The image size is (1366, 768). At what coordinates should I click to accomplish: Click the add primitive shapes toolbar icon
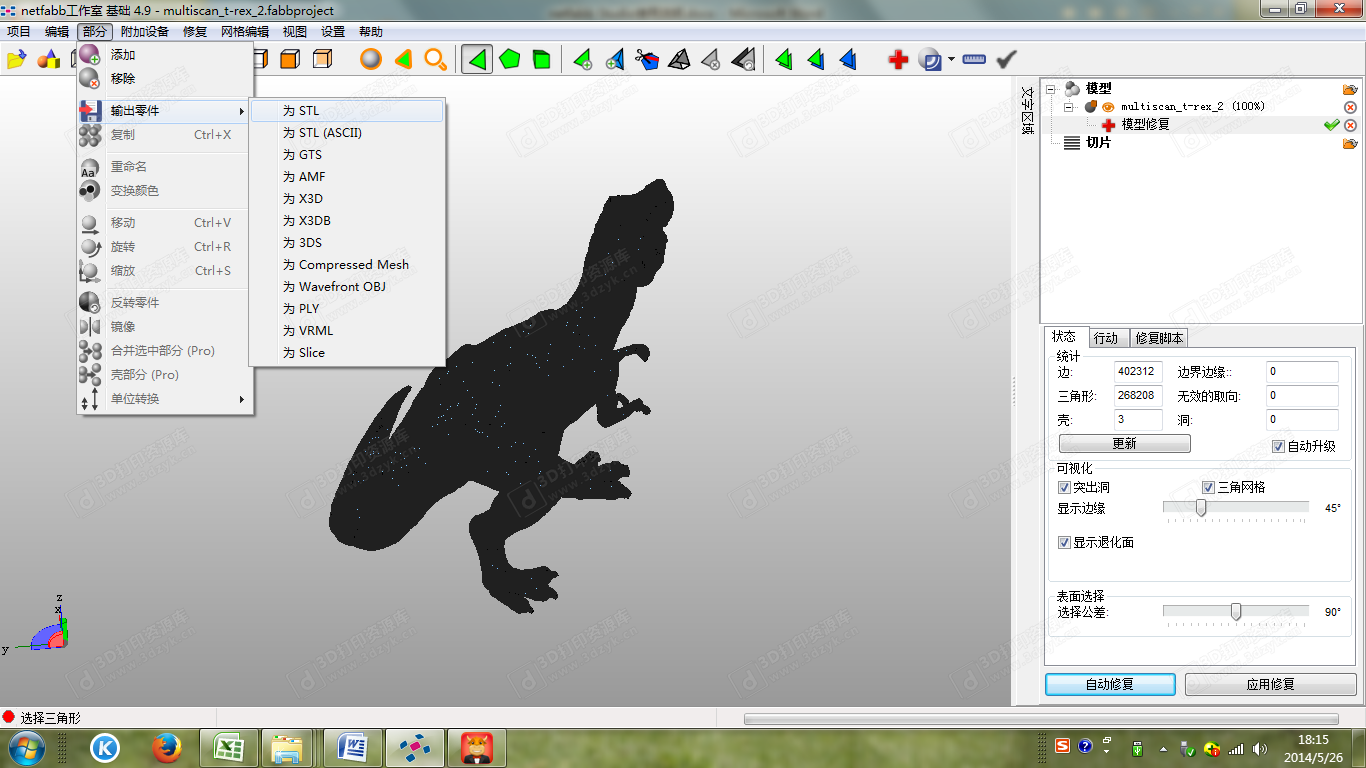point(48,60)
